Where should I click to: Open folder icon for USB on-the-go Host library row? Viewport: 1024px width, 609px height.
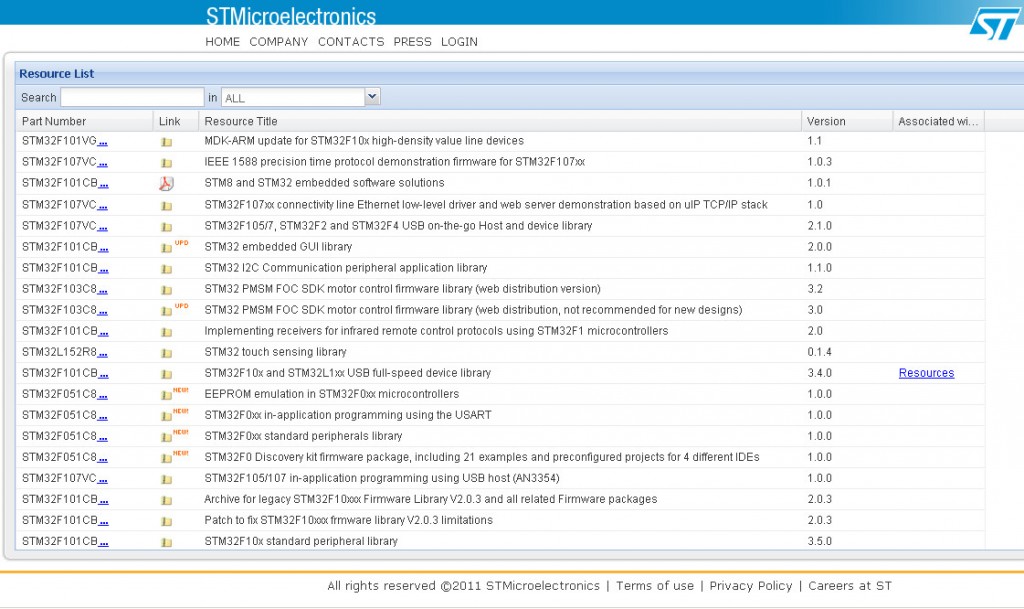(x=167, y=226)
